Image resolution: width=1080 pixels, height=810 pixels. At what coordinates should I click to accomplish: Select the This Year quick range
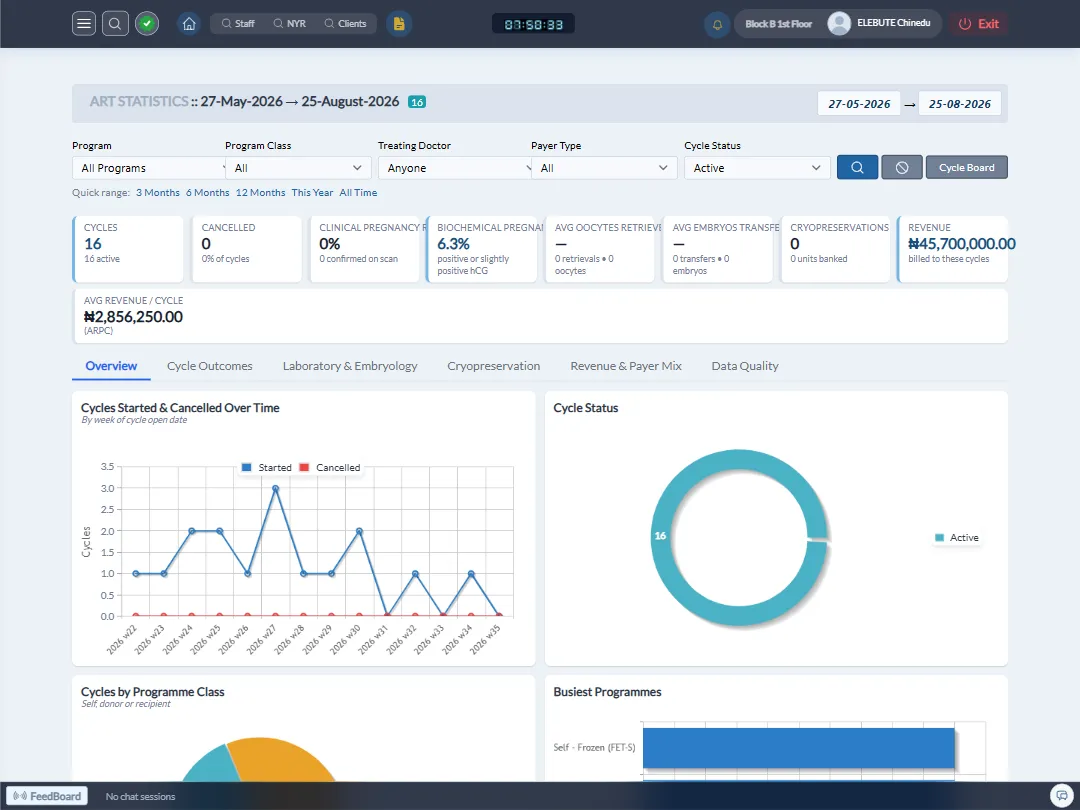(x=312, y=193)
